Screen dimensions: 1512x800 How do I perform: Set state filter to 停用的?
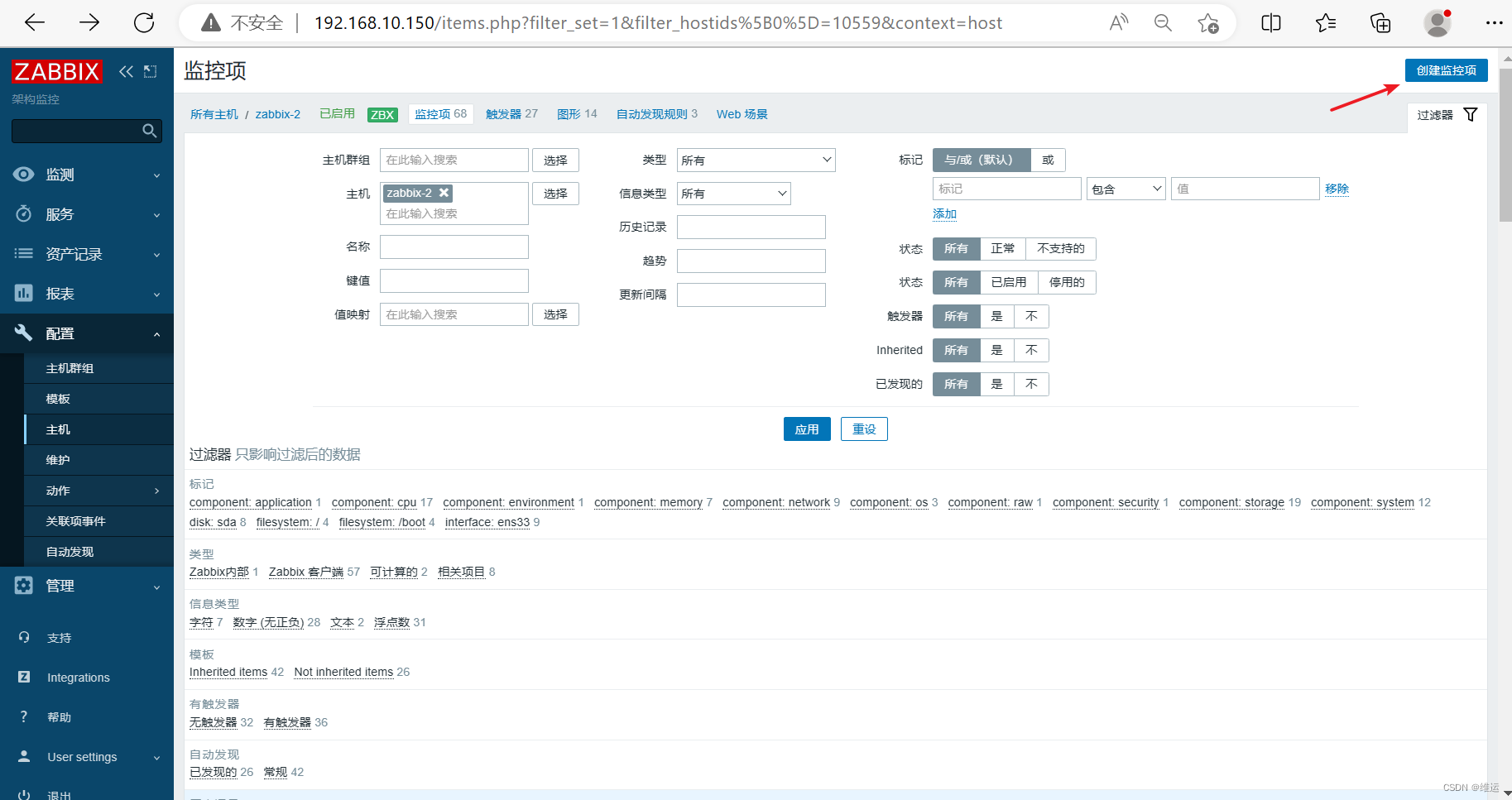pos(1067,282)
